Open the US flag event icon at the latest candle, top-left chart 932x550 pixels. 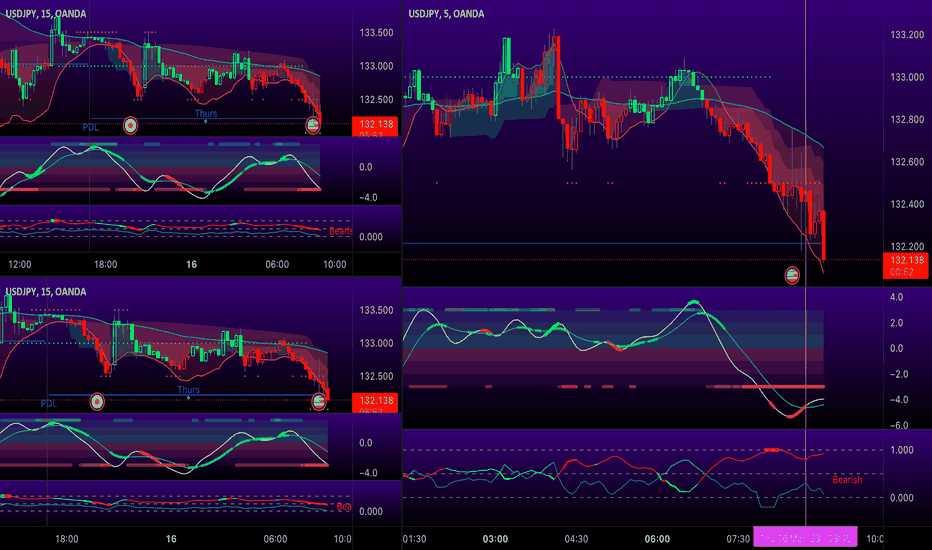click(x=313, y=125)
